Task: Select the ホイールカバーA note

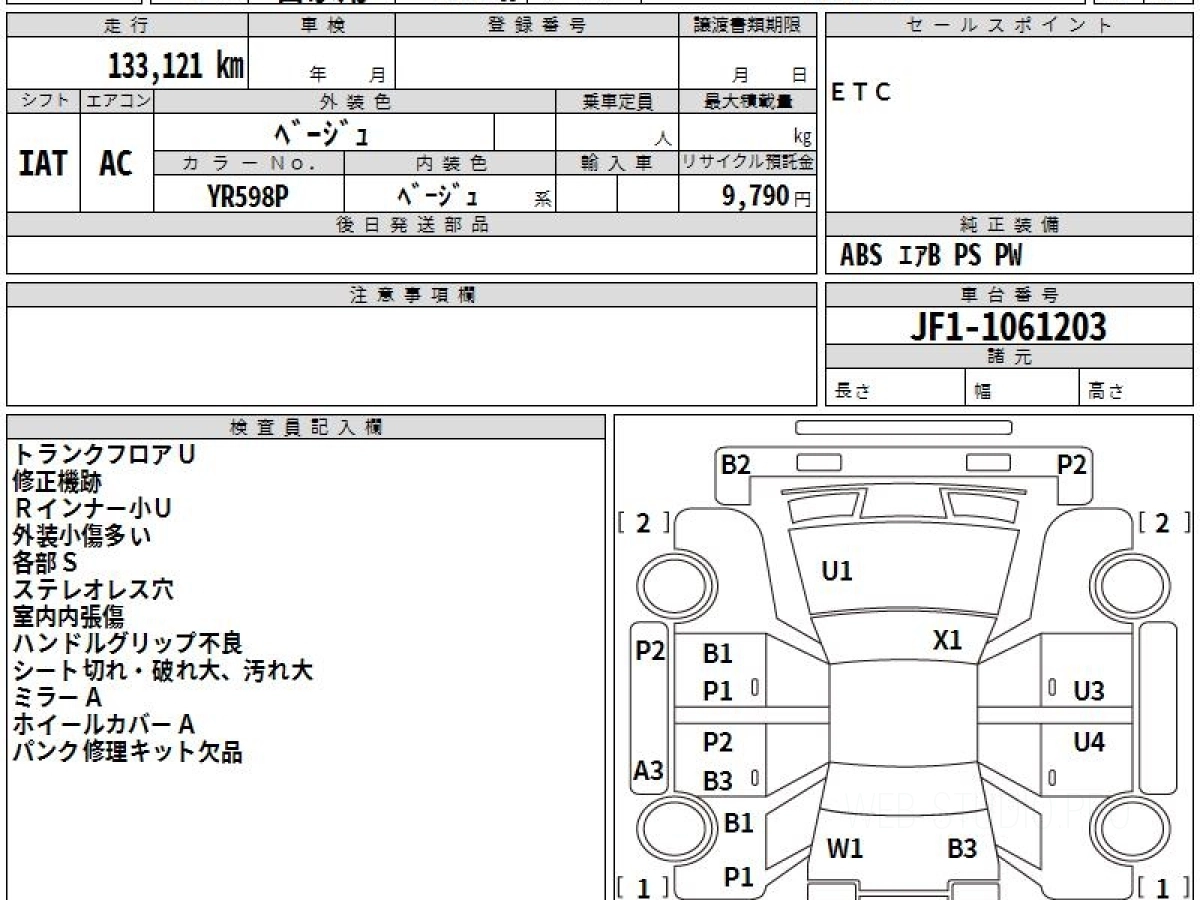Action: click(104, 724)
